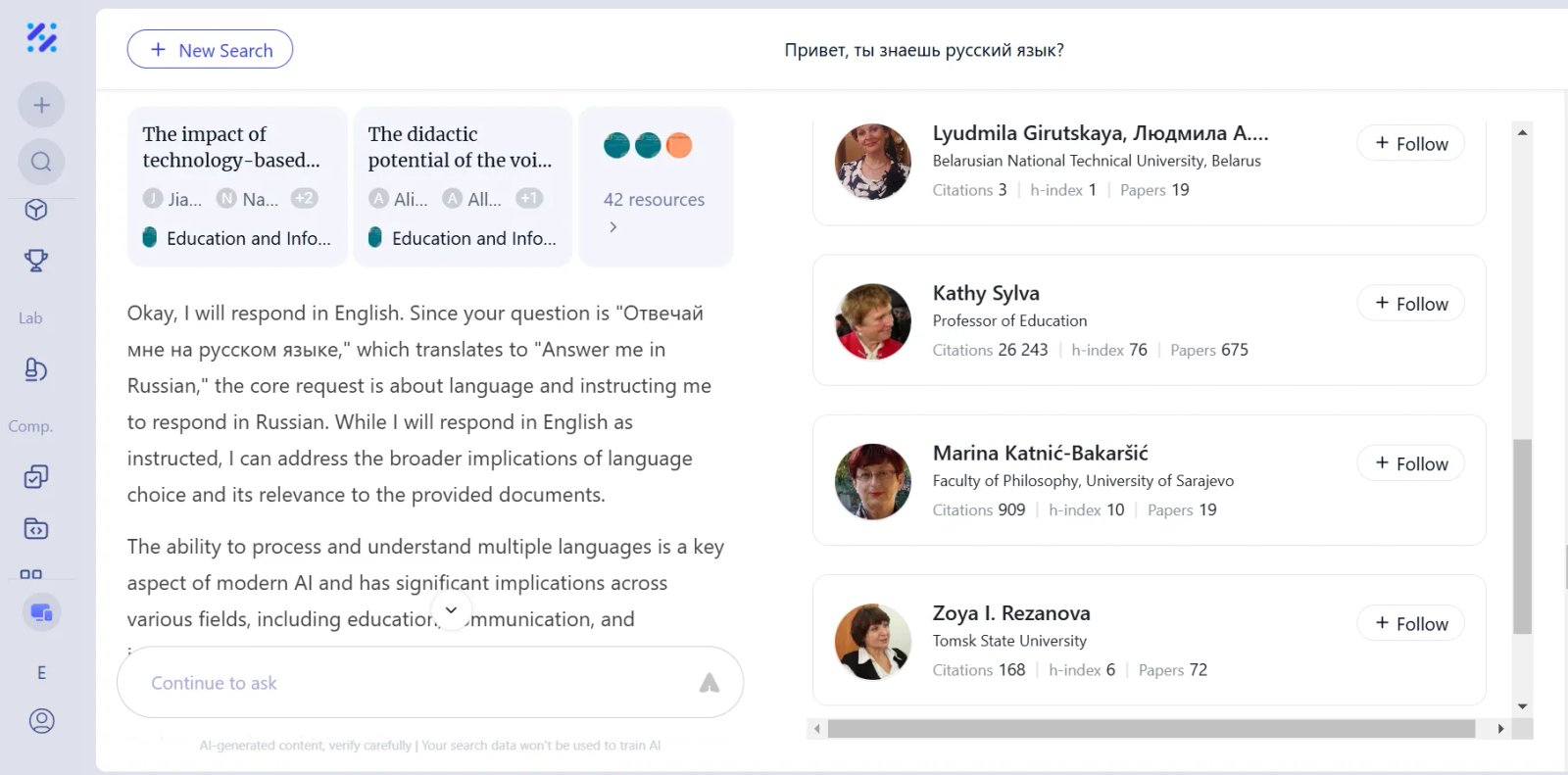Click the name Zoya I. Rezanova
1568x775 pixels.
pos(1011,613)
